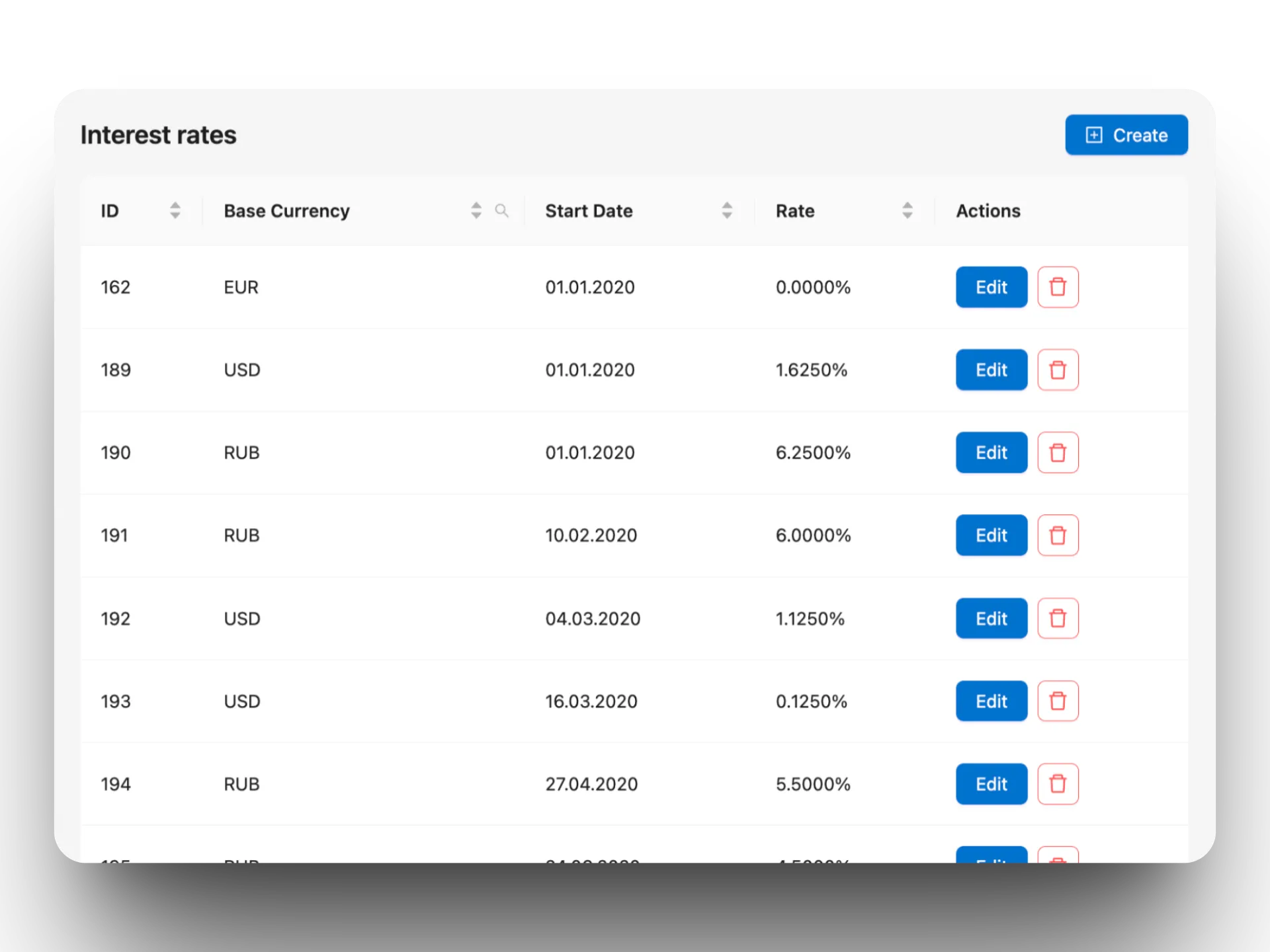Sort by Base Currency sorter arrows

pos(476,211)
